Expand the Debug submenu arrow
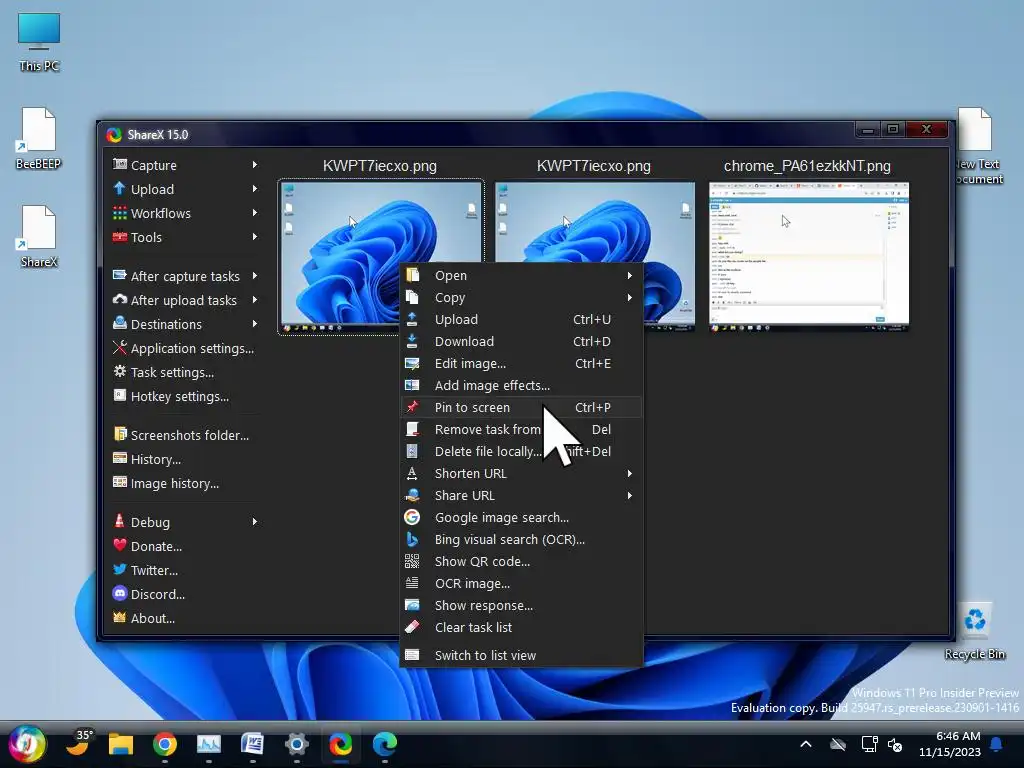 pyautogui.click(x=255, y=522)
